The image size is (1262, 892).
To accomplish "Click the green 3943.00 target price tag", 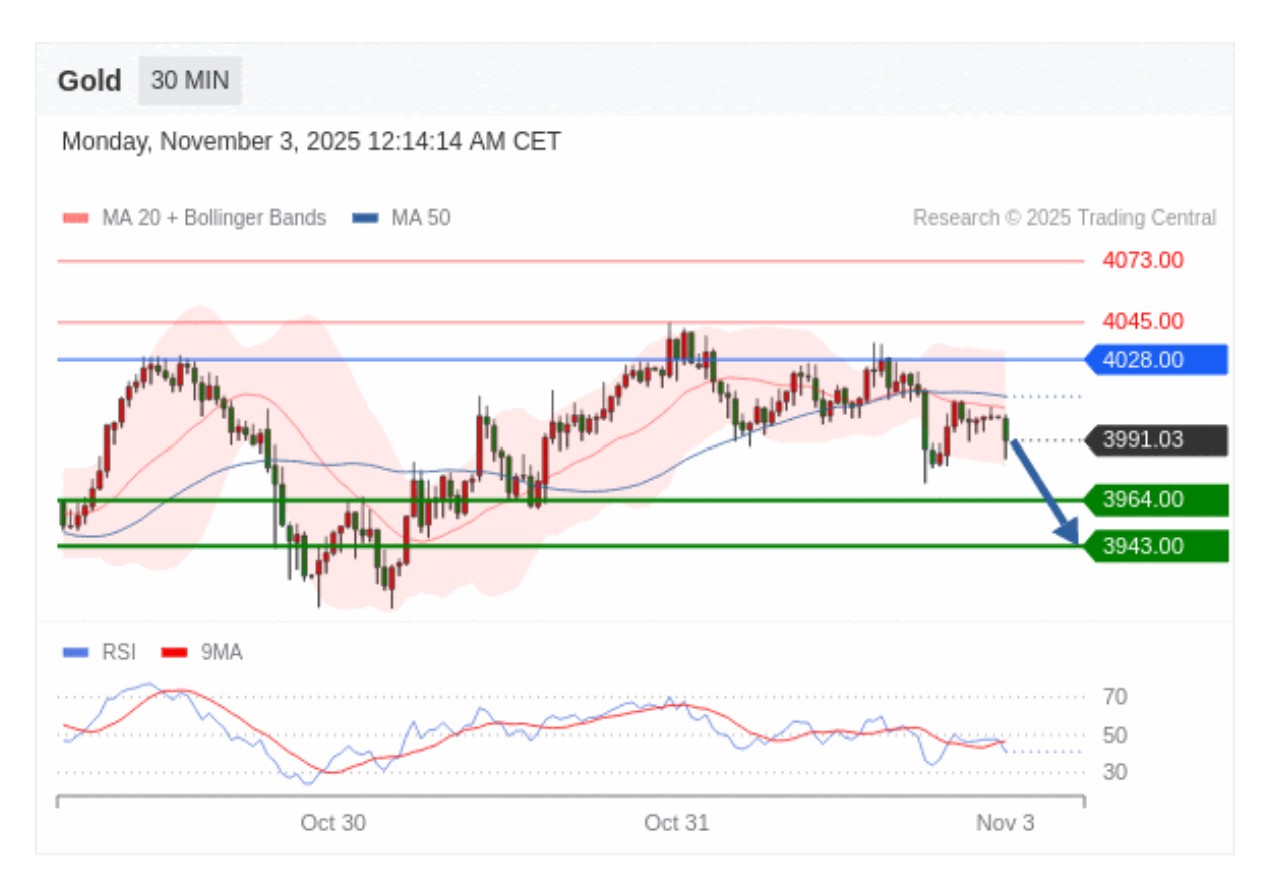I will (x=1155, y=546).
